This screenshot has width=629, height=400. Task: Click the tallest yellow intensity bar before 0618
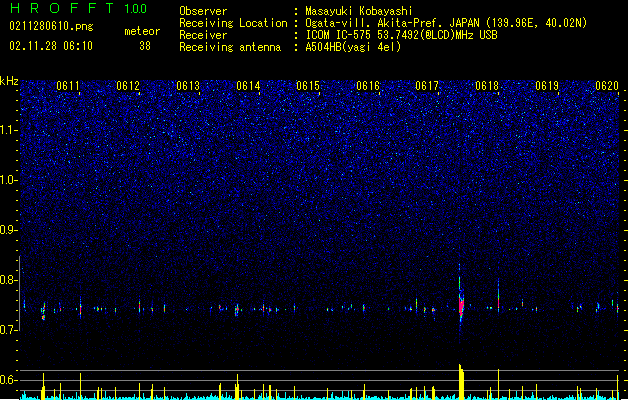click(461, 382)
